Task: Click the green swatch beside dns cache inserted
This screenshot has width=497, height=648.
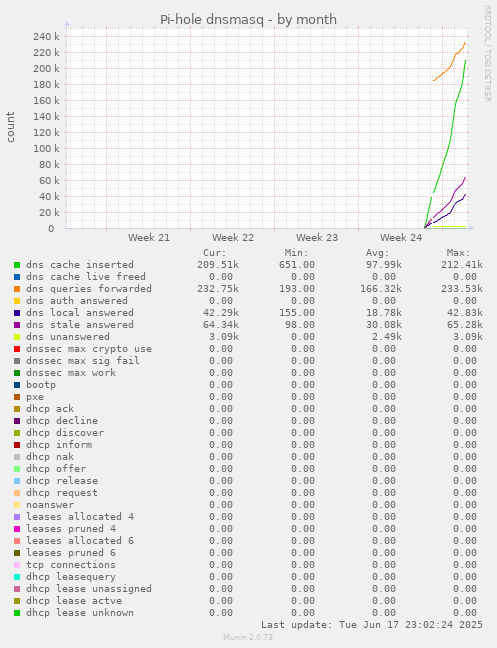Action: 17,265
